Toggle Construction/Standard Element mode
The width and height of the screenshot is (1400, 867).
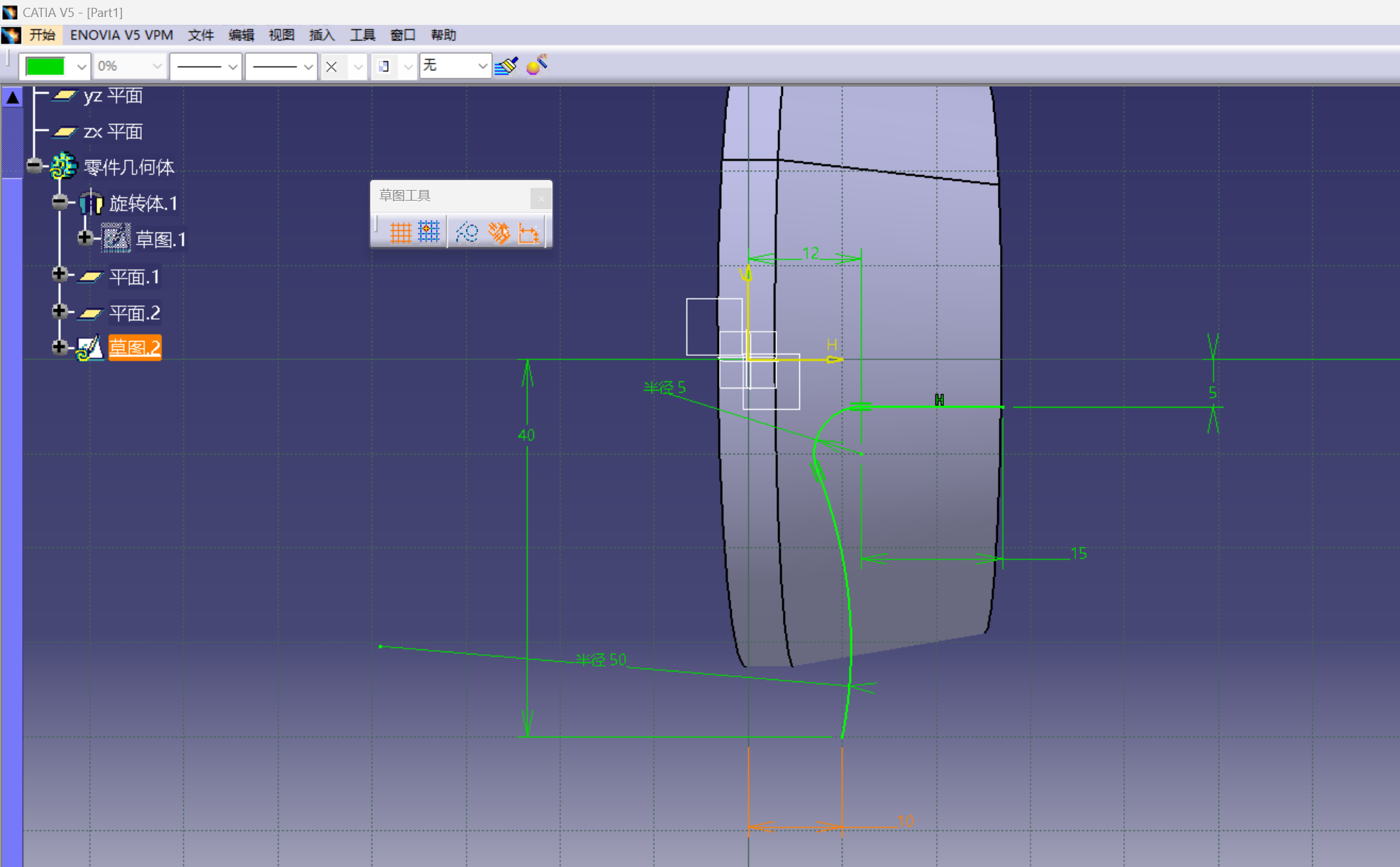467,233
